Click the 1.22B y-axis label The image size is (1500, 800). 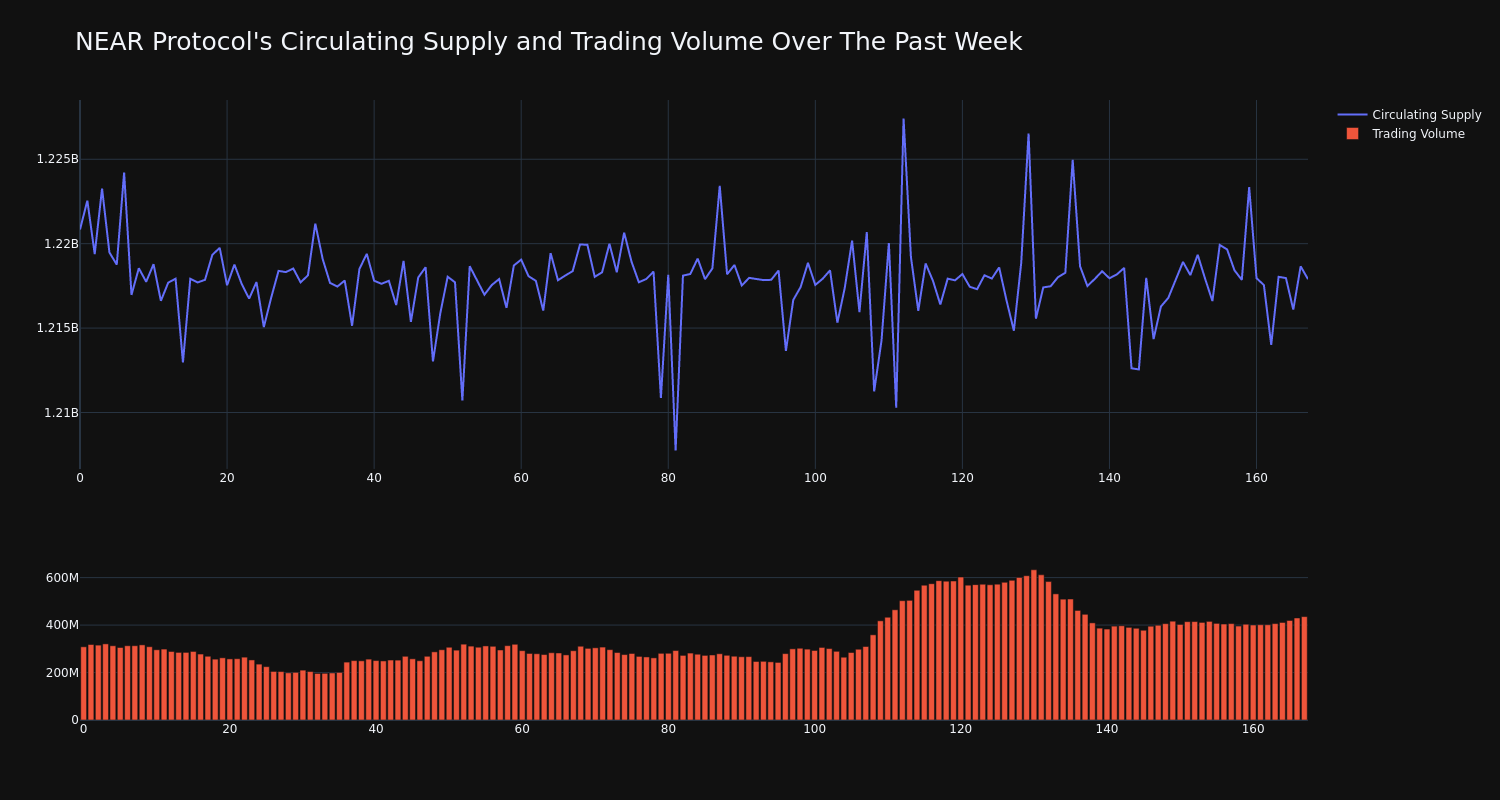tap(61, 244)
